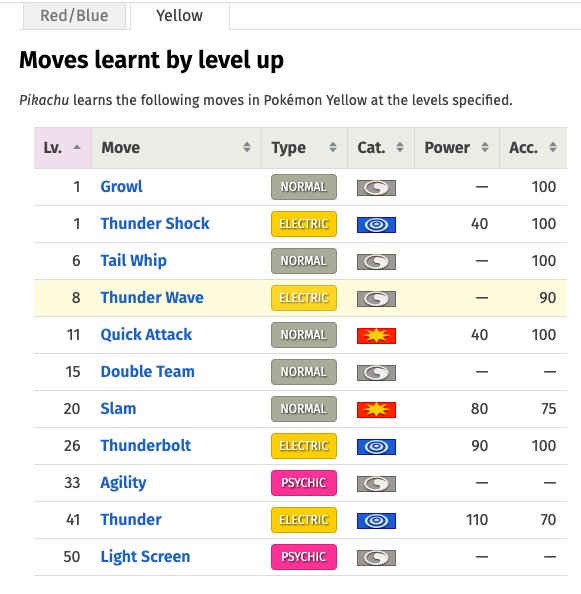Select the Yellow tab

click(x=180, y=16)
